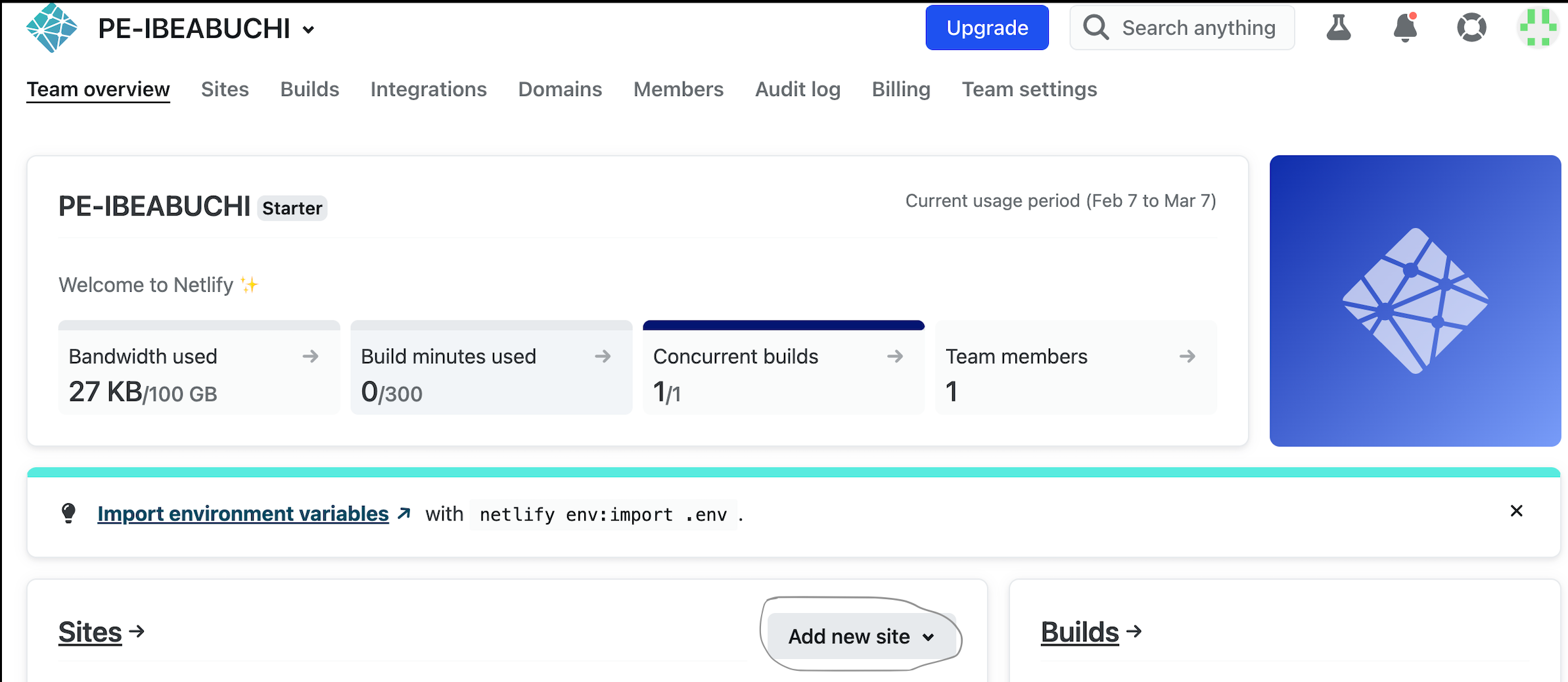1568x682 pixels.
Task: Open notifications bell icon
Action: (x=1405, y=28)
